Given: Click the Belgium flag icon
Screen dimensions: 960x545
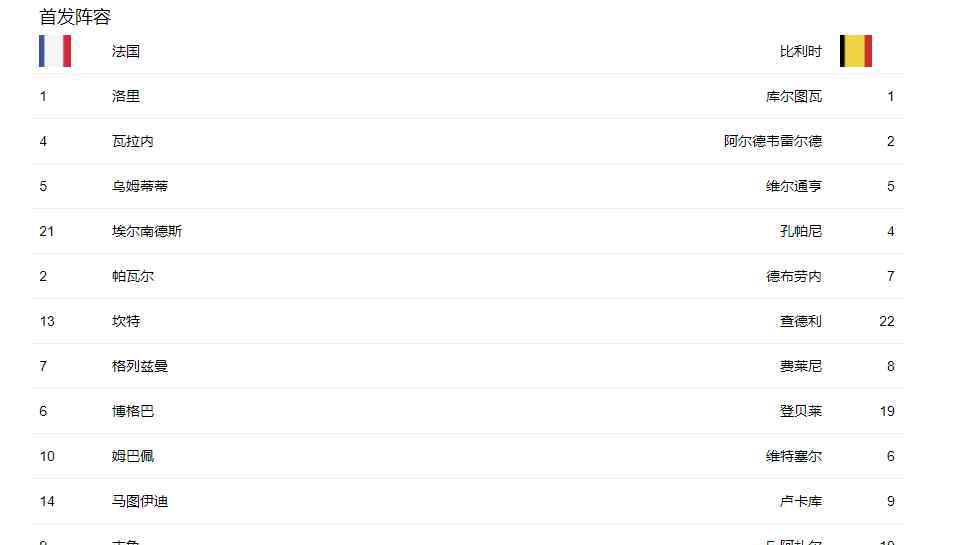Looking at the screenshot, I should coord(855,51).
